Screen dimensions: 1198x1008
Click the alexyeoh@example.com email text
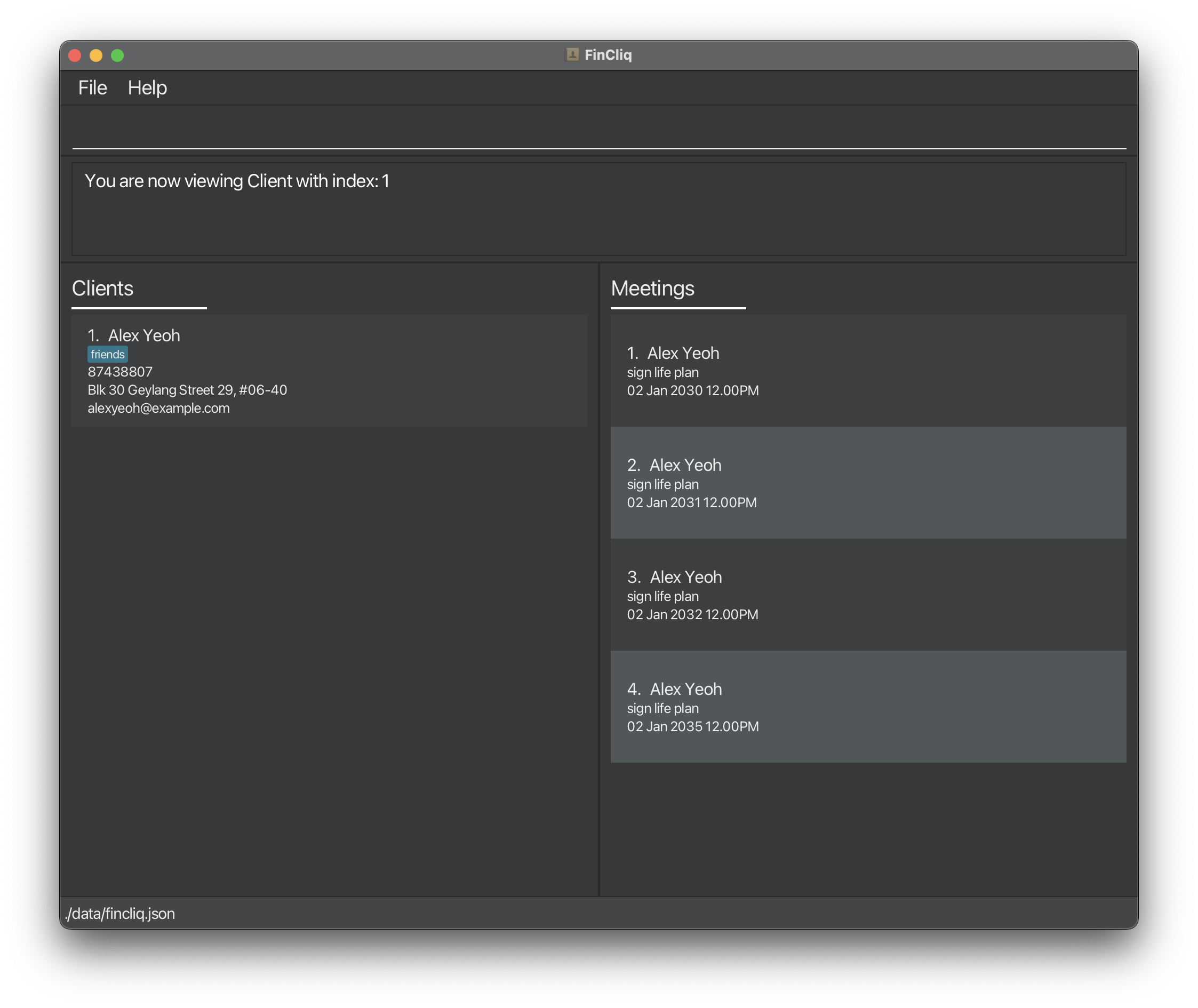point(158,409)
